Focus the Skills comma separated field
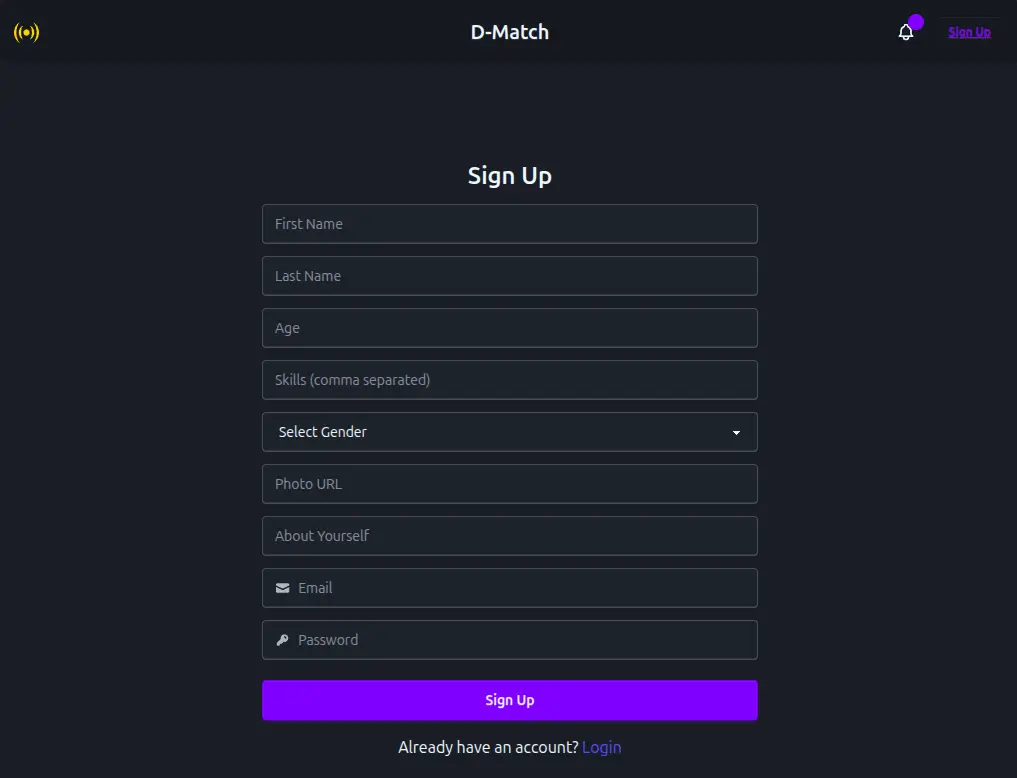 [510, 380]
